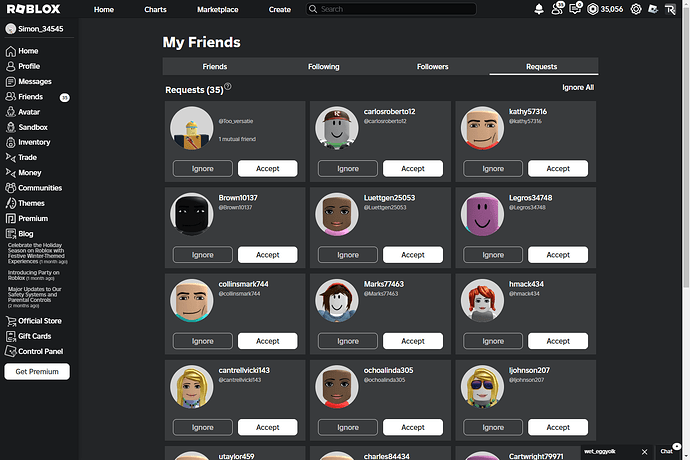Accept request from Too_versatie
690x460 pixels.
coord(268,169)
